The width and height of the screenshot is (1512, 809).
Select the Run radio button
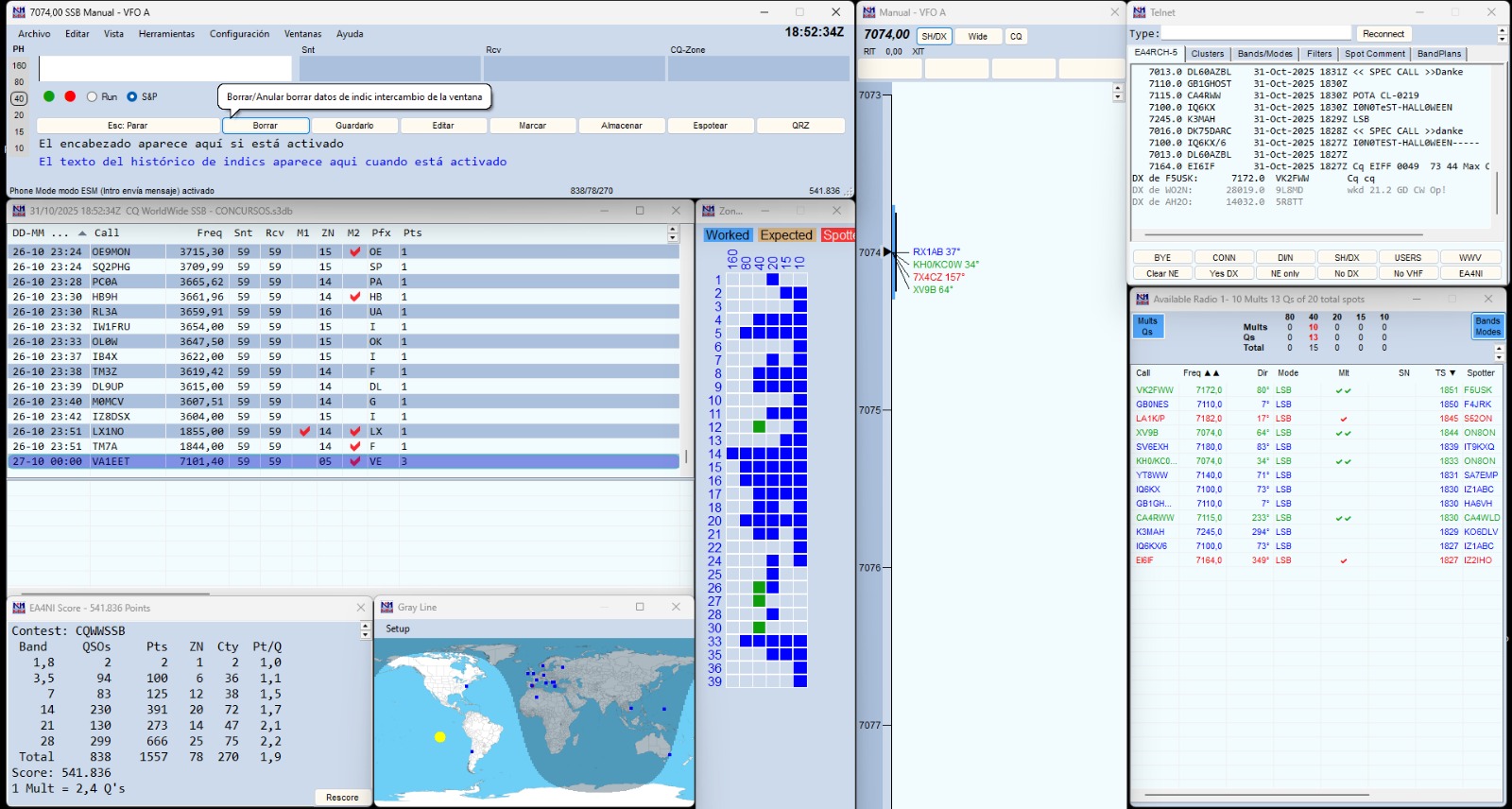click(x=93, y=96)
